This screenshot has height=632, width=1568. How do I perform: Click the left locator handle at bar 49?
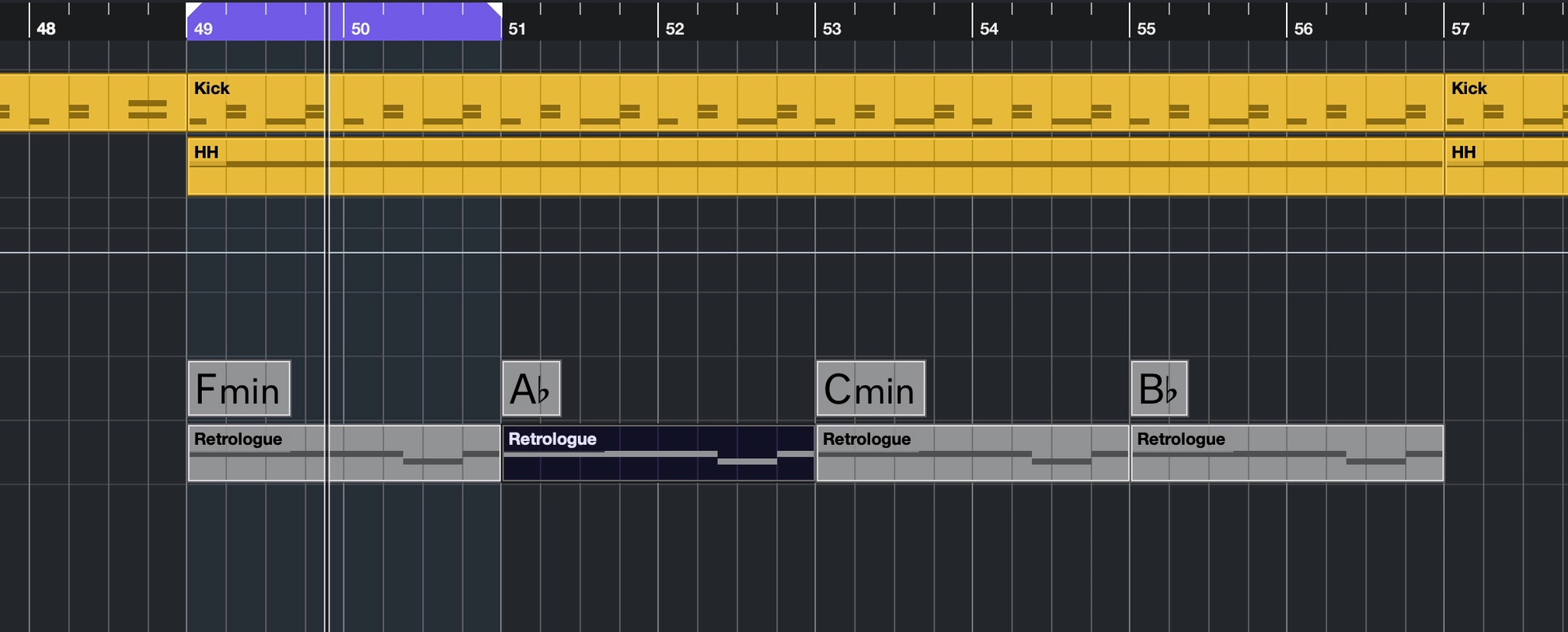[193, 9]
